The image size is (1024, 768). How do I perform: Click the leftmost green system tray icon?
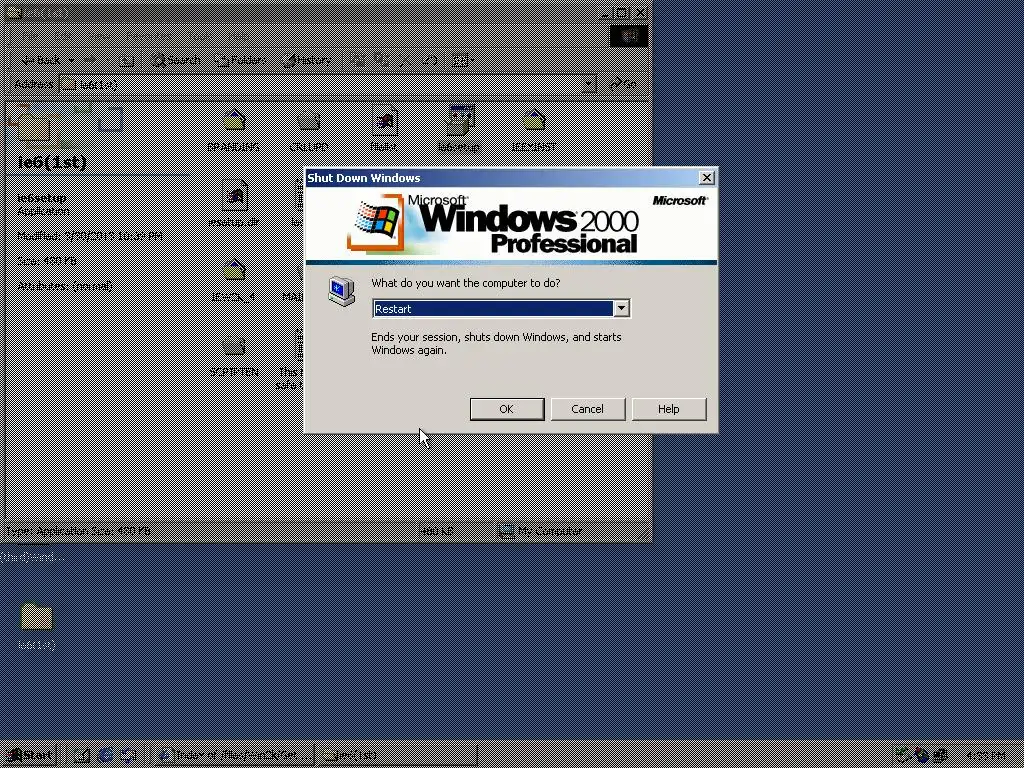pos(903,756)
